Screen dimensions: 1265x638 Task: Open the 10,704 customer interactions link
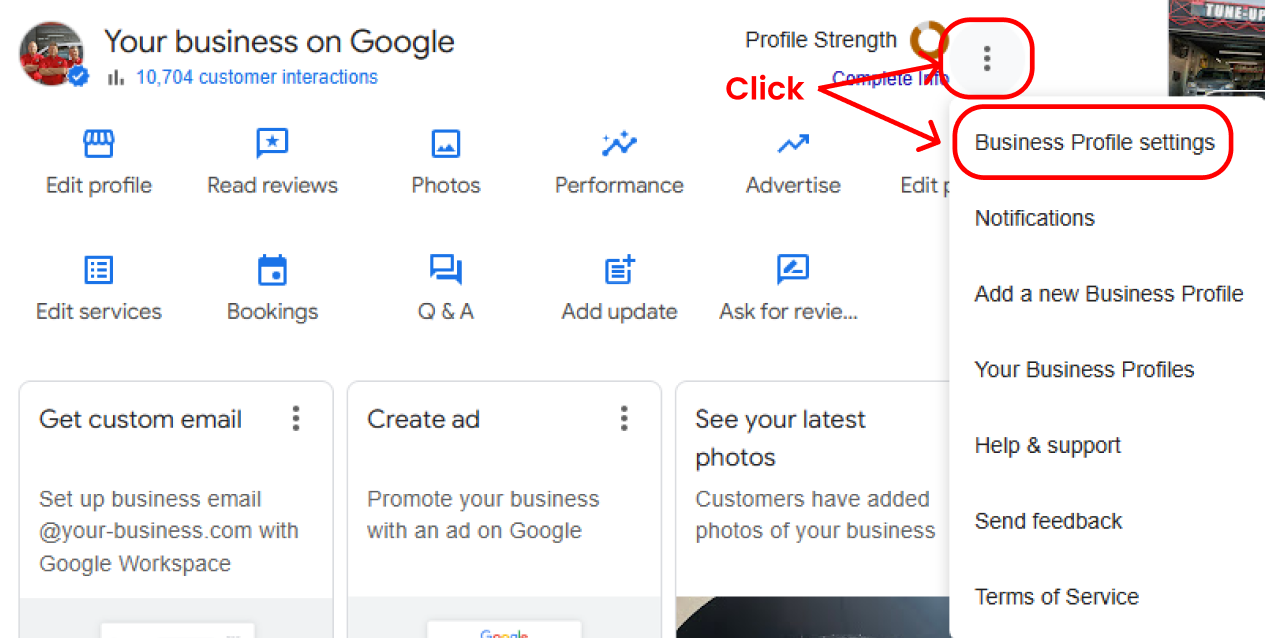tap(257, 77)
